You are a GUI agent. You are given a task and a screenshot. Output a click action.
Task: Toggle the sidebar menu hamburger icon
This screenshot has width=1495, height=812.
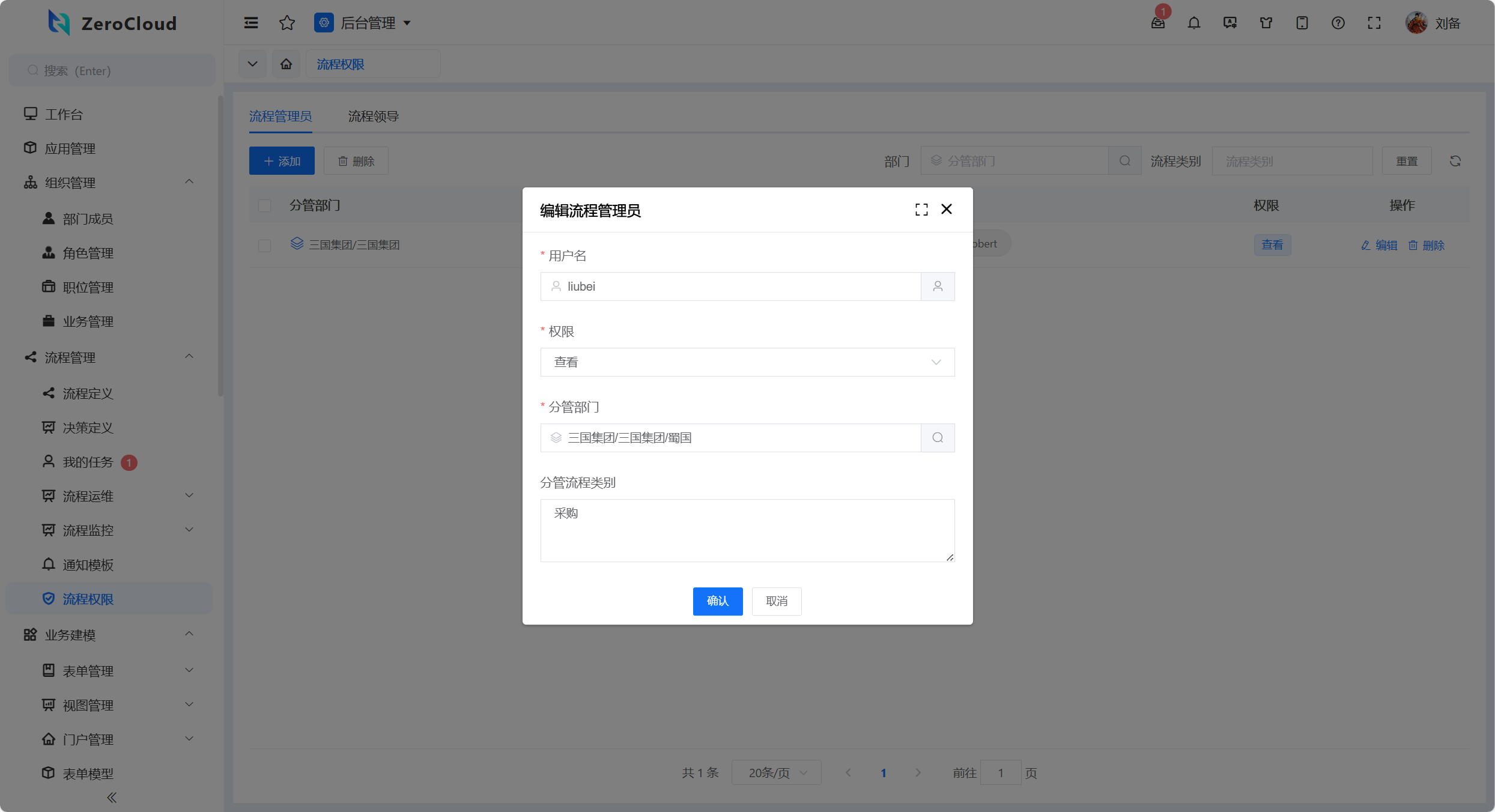point(251,23)
